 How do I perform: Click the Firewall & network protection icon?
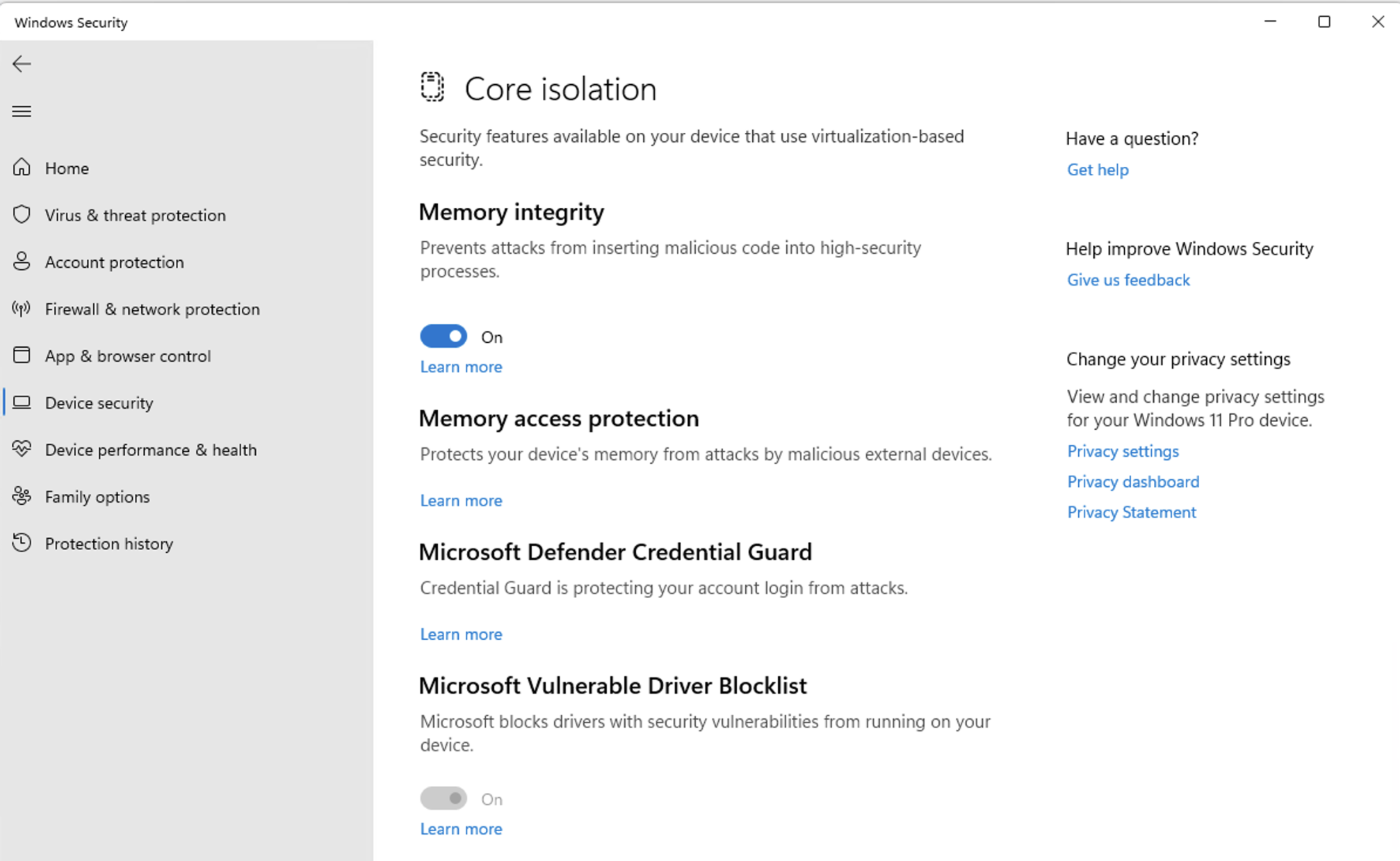pos(22,309)
